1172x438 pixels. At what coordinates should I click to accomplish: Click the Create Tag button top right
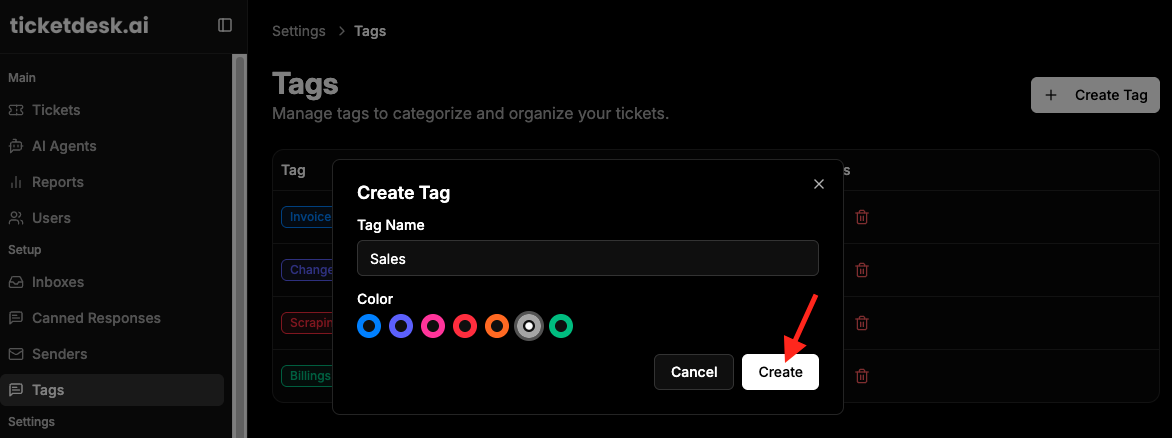pos(1095,95)
